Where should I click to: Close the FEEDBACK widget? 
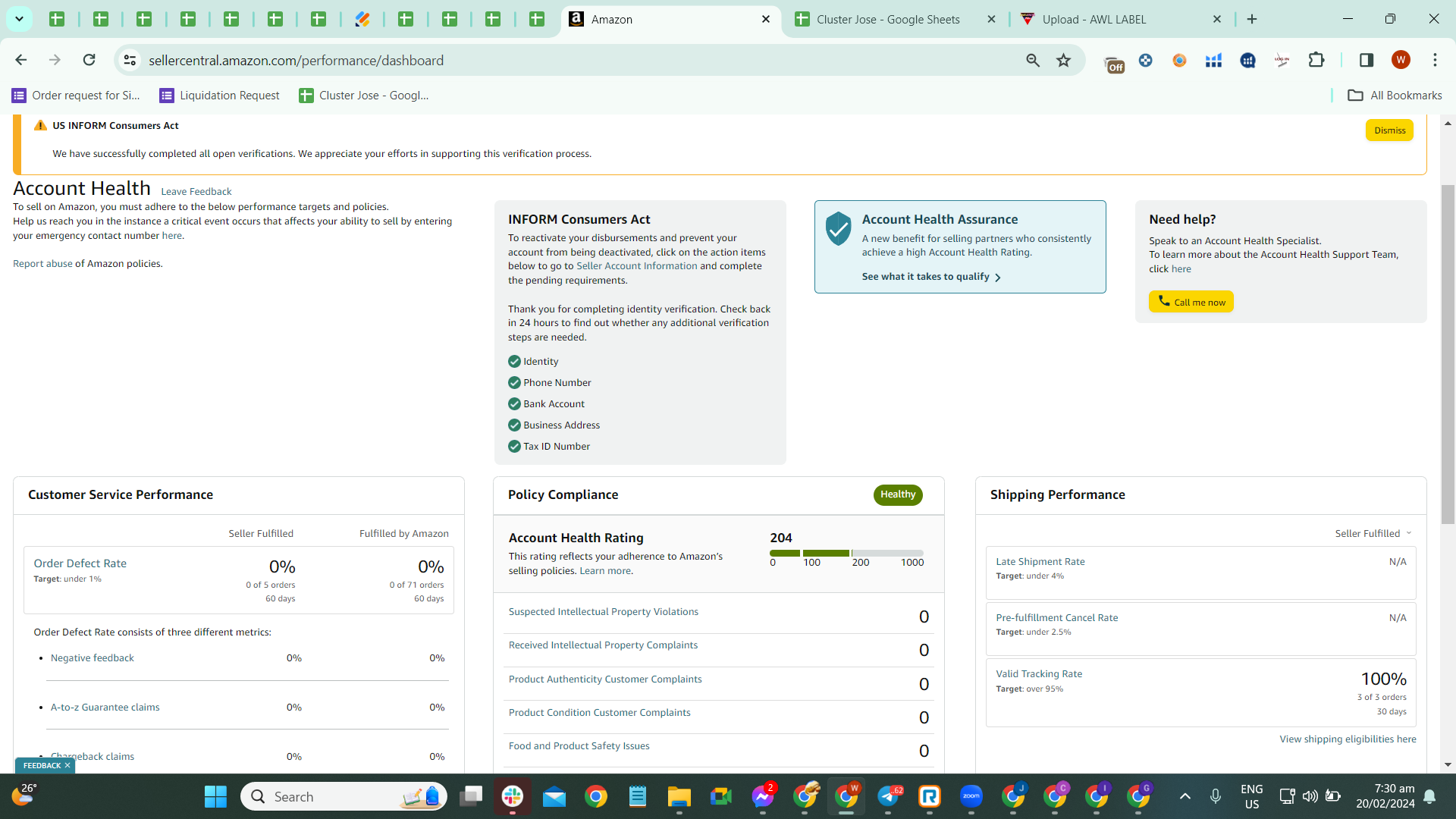point(67,765)
